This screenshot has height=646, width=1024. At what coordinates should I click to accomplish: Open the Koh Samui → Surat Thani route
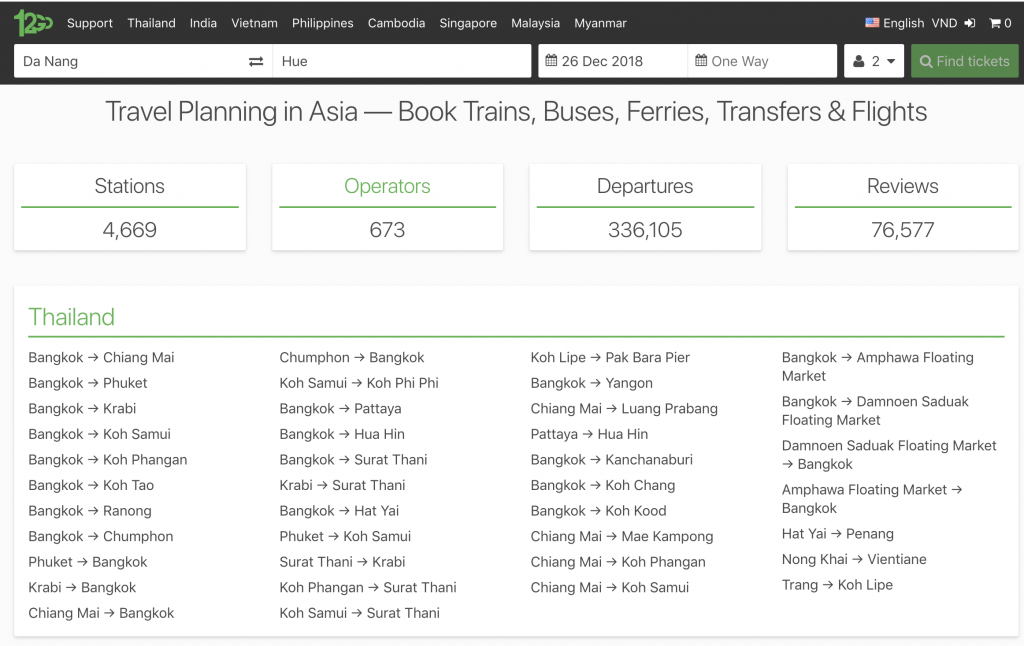pyautogui.click(x=360, y=612)
